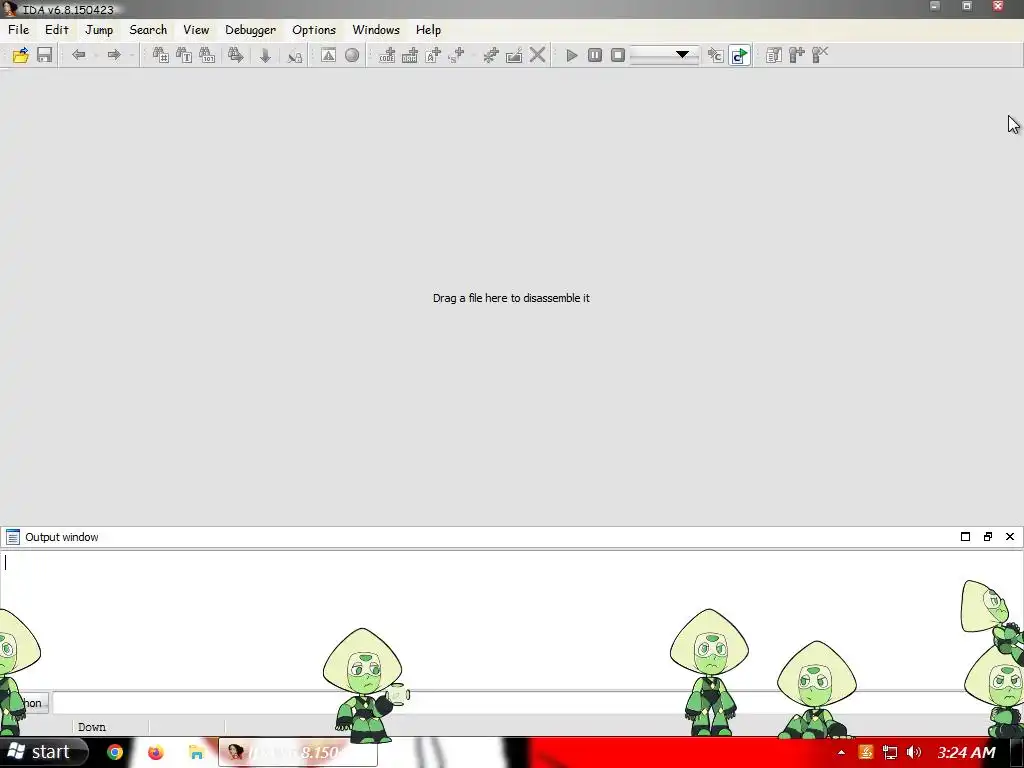Image resolution: width=1024 pixels, height=768 pixels.
Task: Float the Output window panel
Action: [x=987, y=537]
